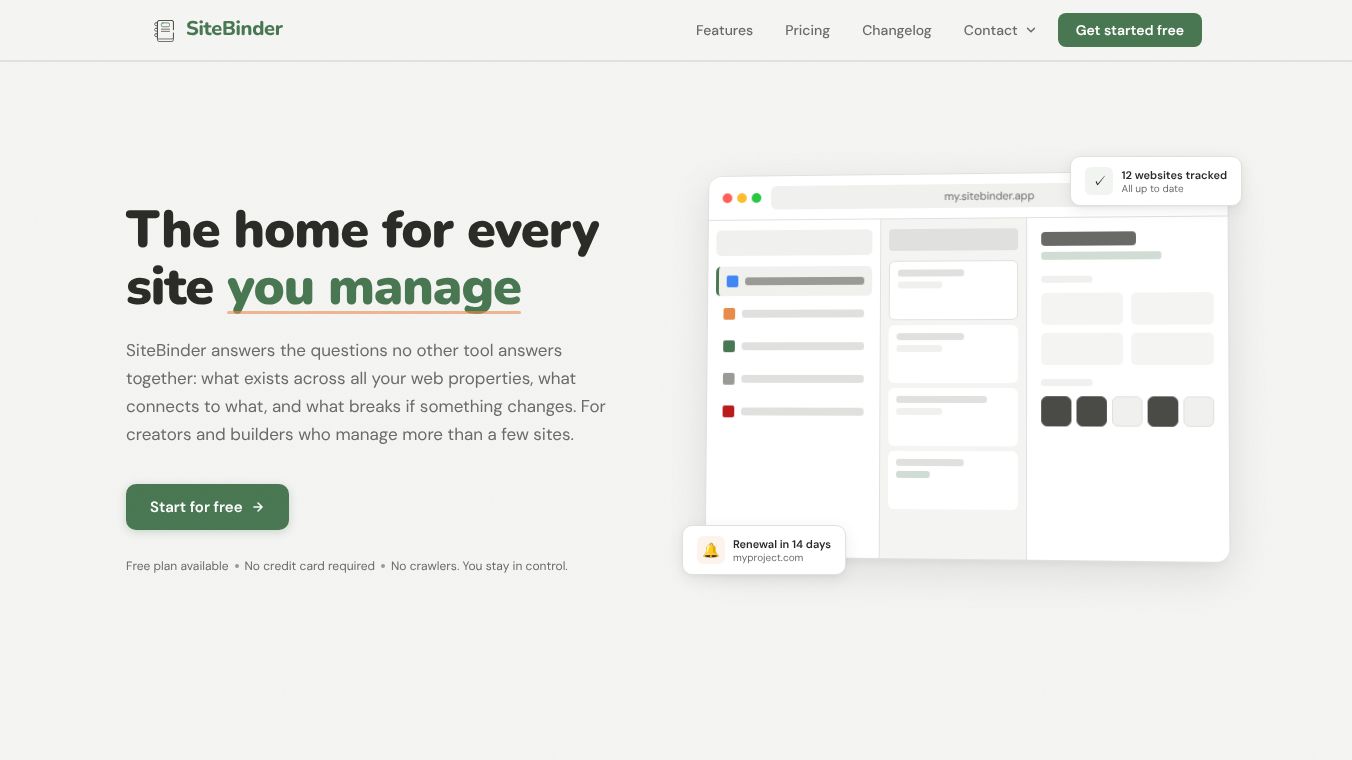Select the green square site row
Screen dimensions: 1352x760
click(x=794, y=346)
